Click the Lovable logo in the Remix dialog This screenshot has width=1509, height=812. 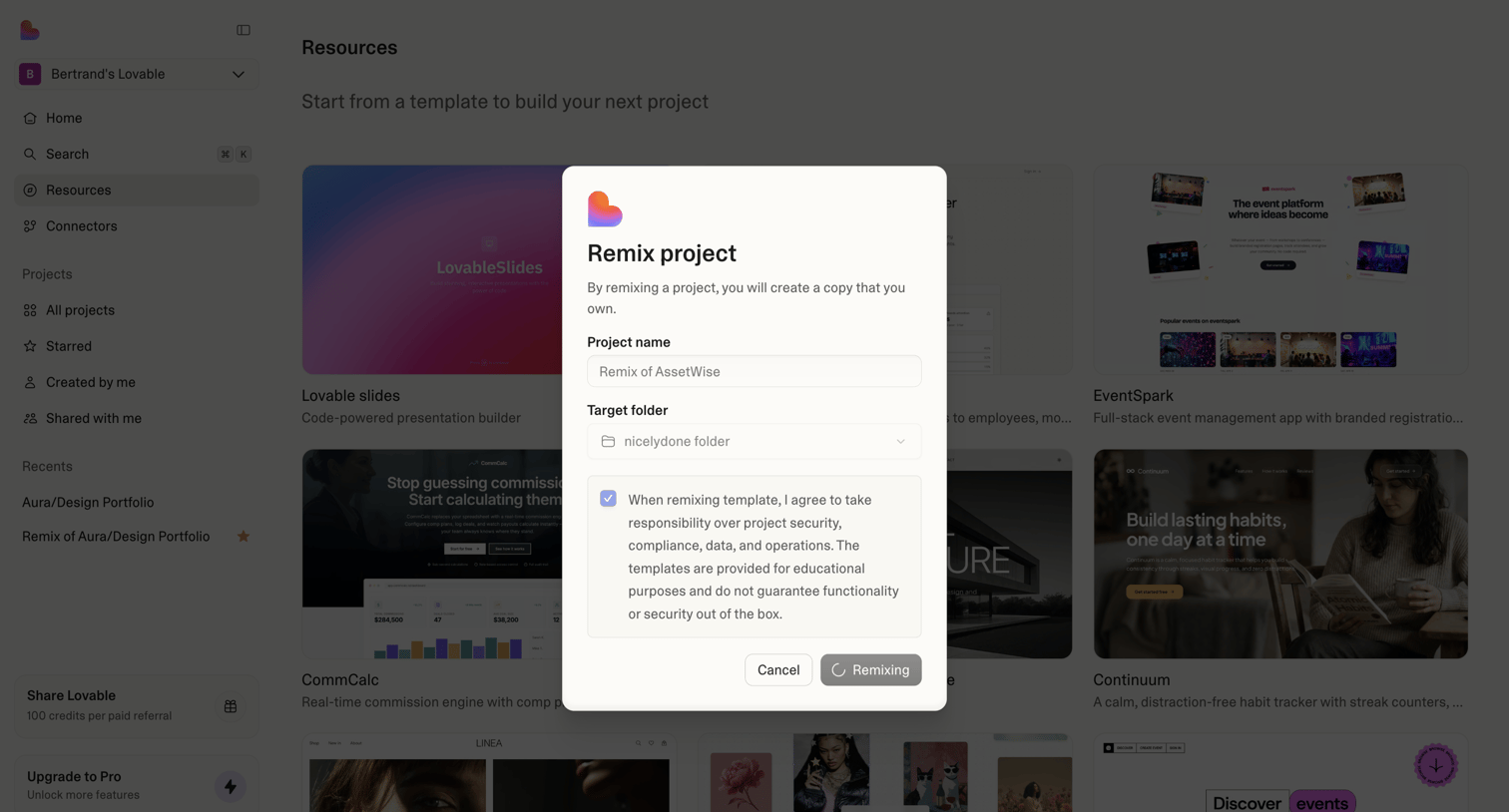(605, 209)
